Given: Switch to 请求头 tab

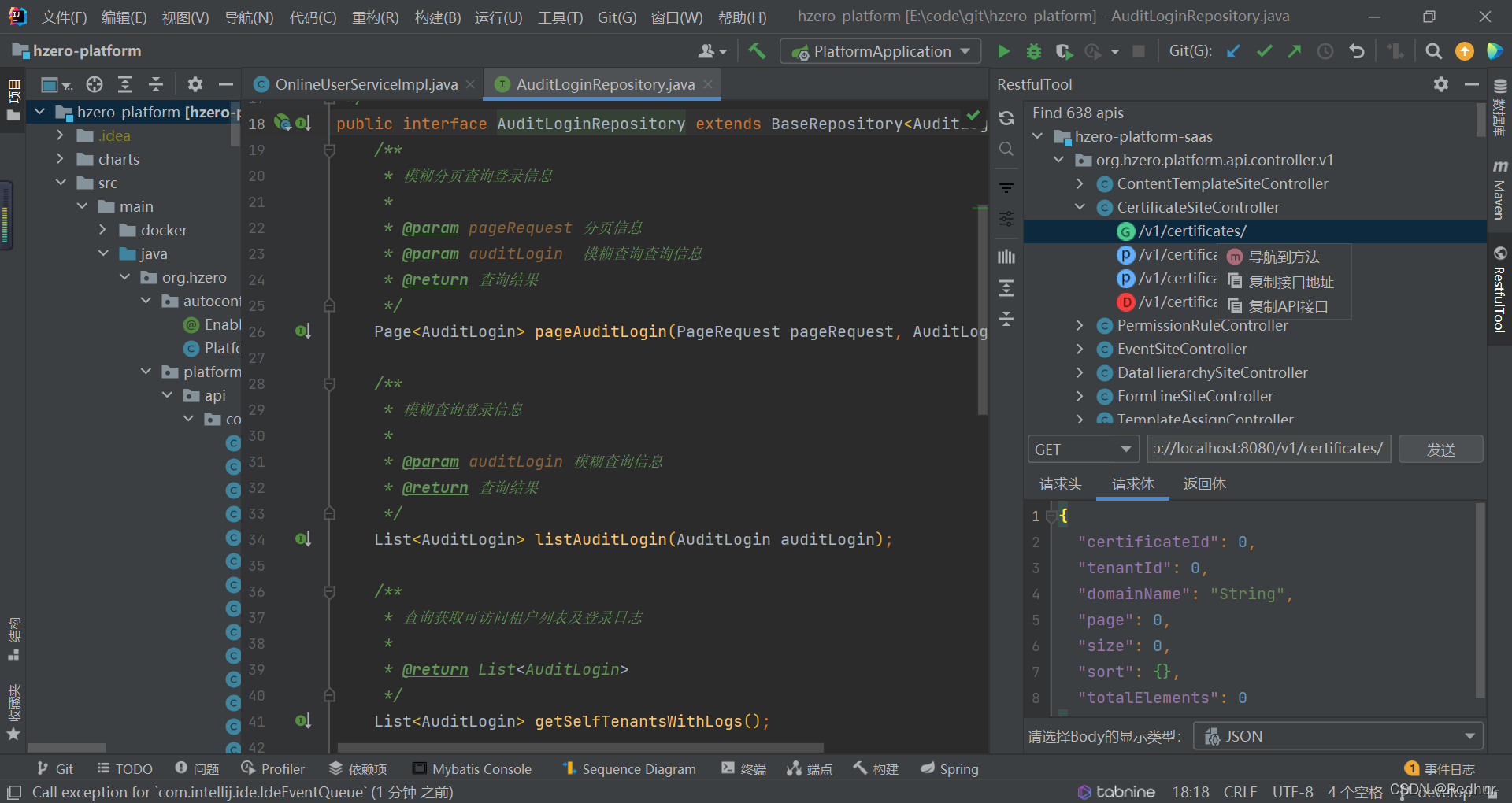Looking at the screenshot, I should [1061, 484].
